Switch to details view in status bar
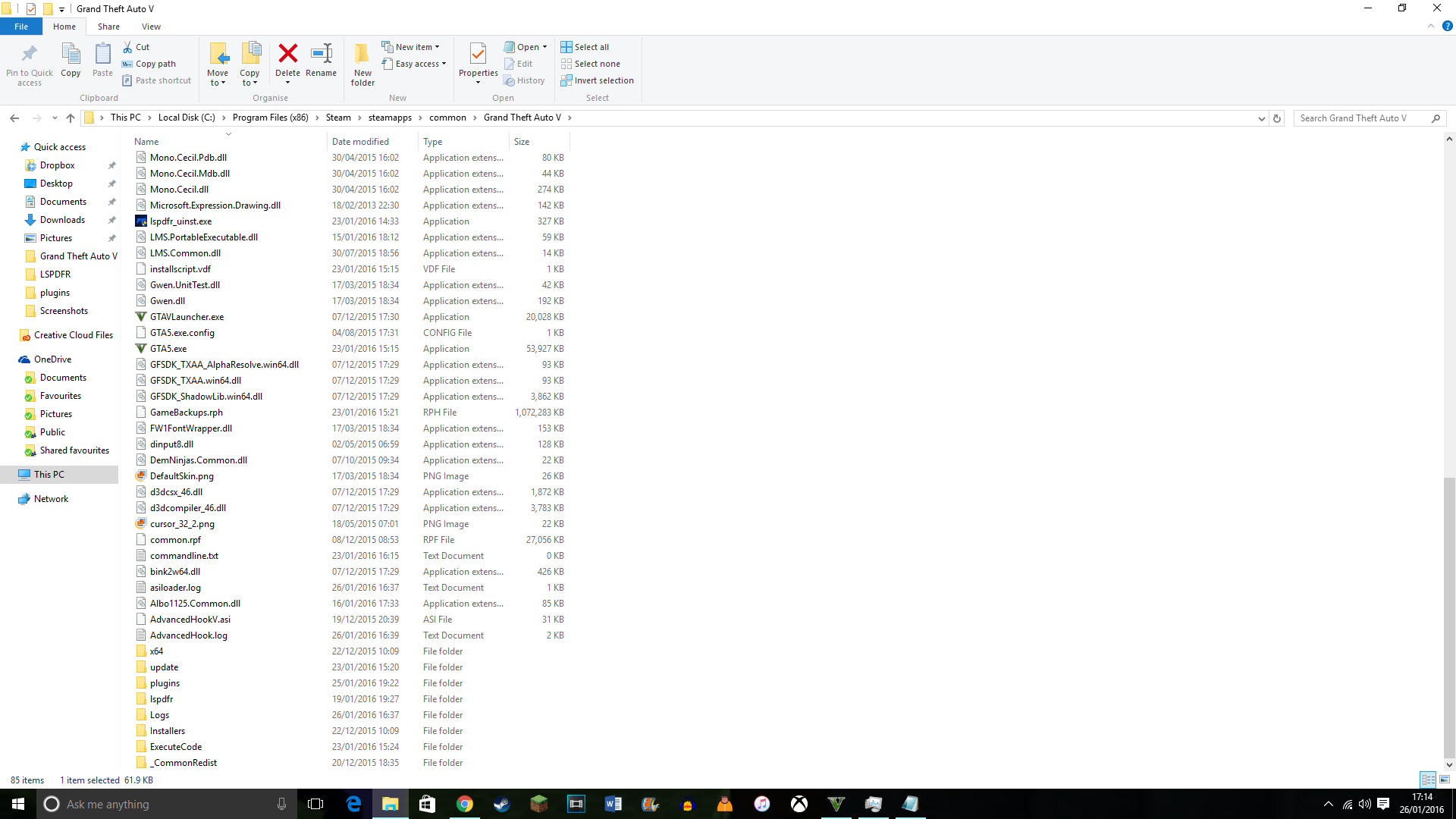The image size is (1456, 819). tap(1428, 780)
